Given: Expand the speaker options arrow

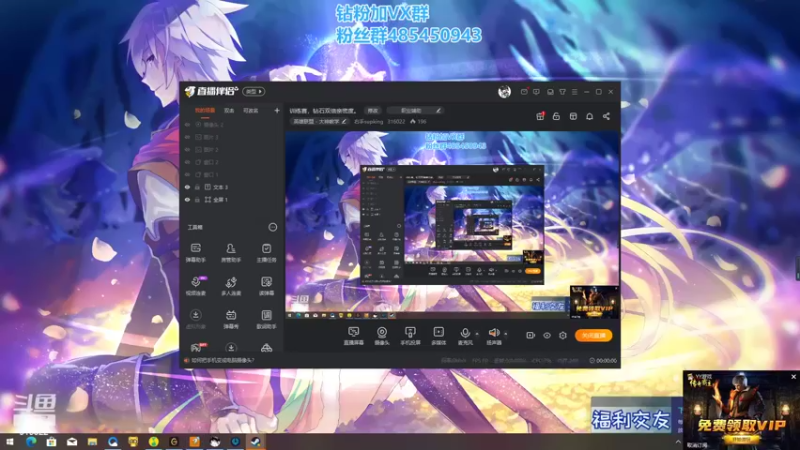Looking at the screenshot, I should (x=506, y=334).
